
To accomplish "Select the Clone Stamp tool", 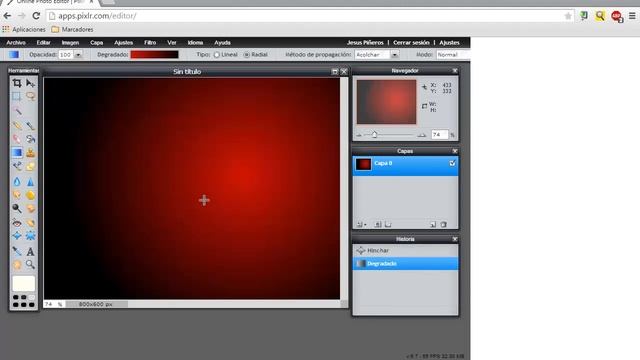I will tap(31, 153).
